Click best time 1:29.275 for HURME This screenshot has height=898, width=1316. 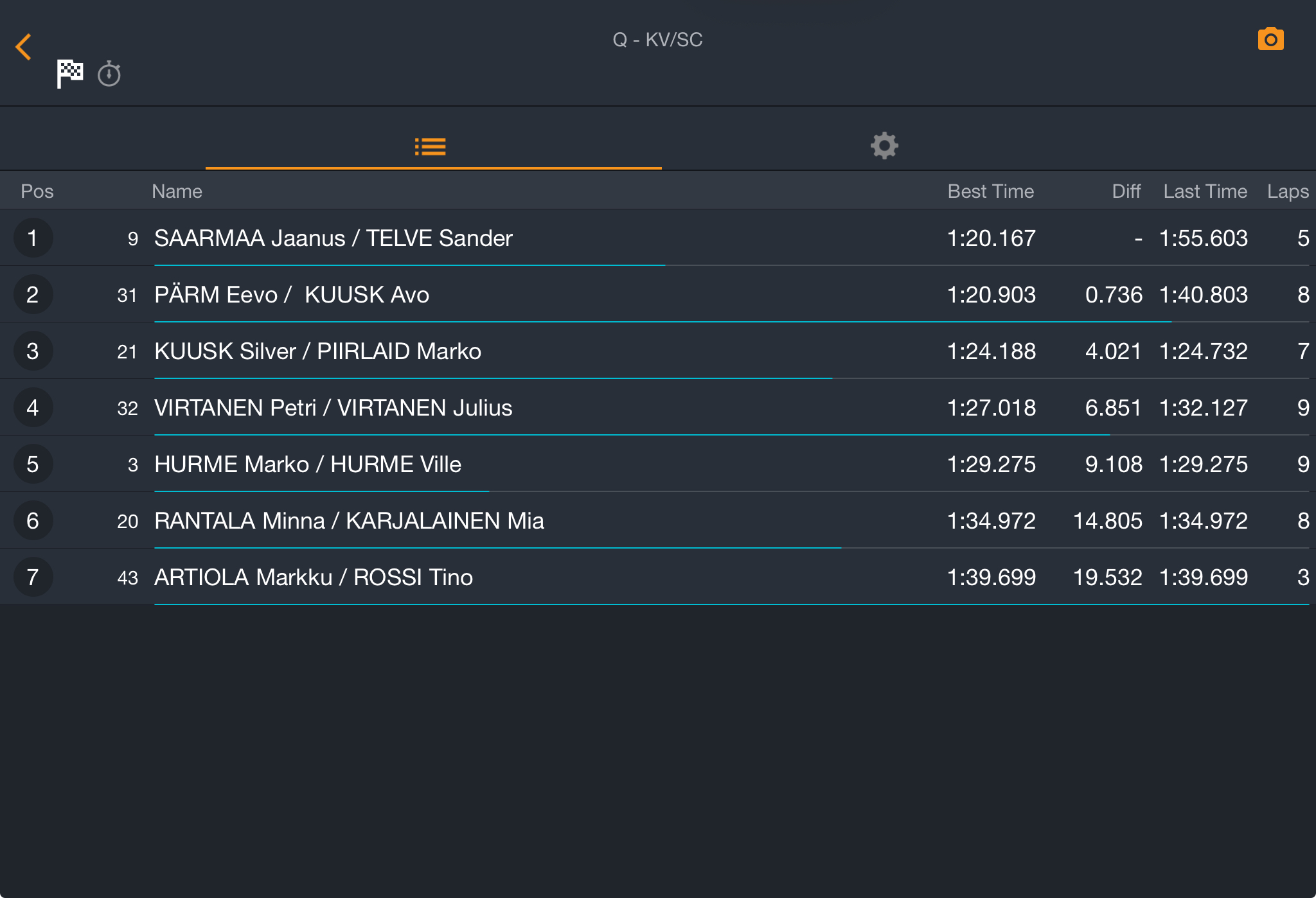pyautogui.click(x=991, y=464)
